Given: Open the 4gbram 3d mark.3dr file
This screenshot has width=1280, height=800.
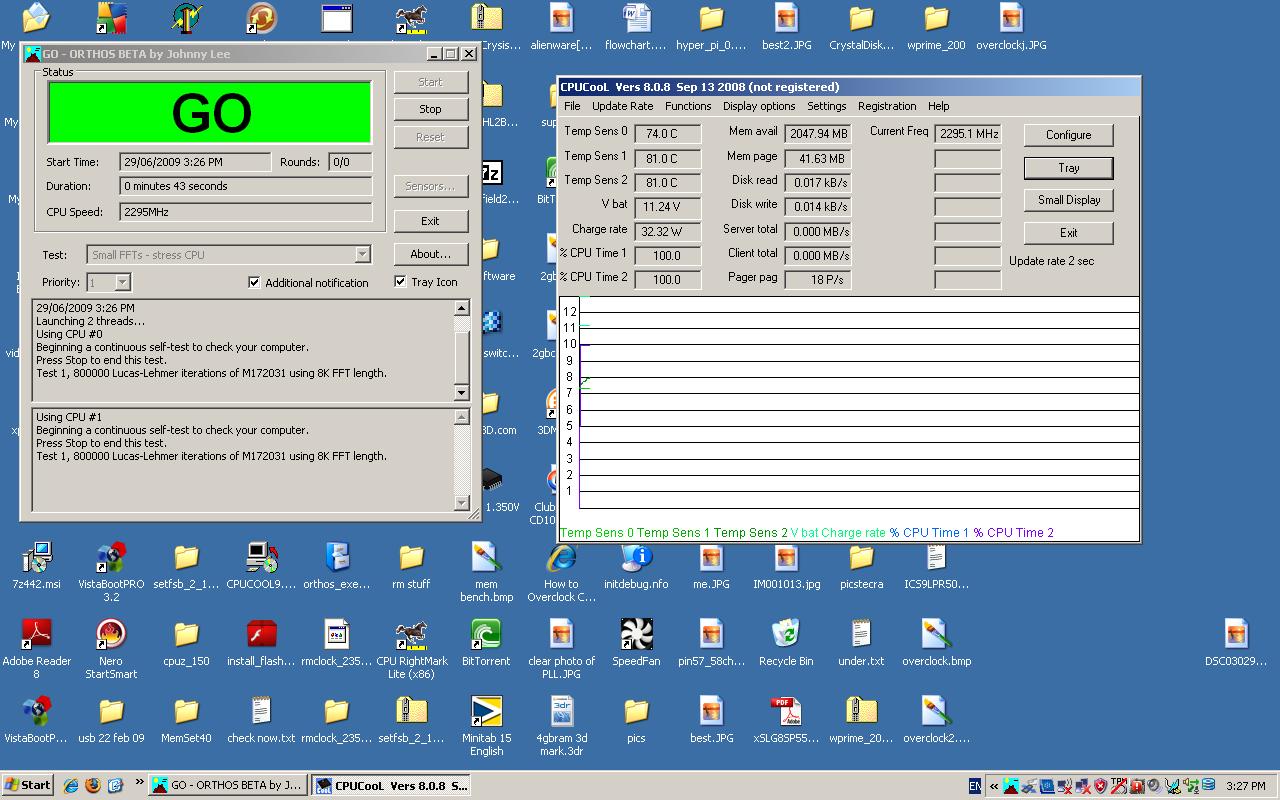Looking at the screenshot, I should click(561, 711).
